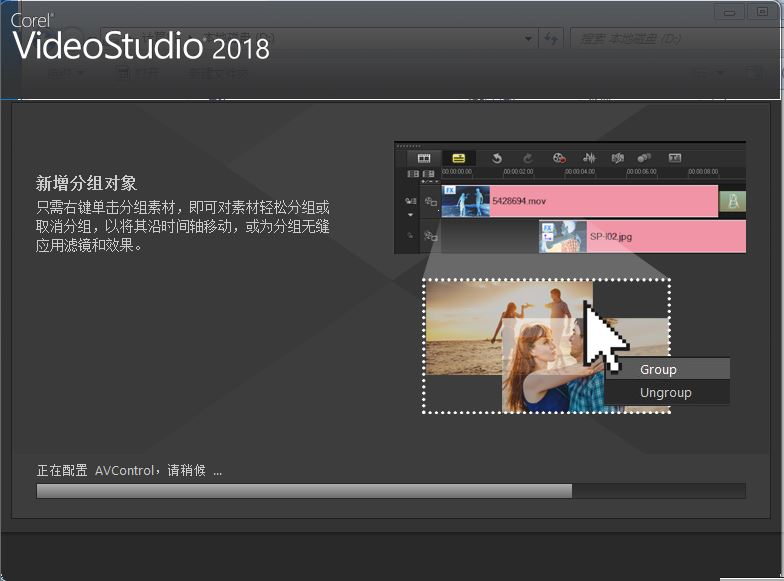Viewport: 784px width, 581px height.
Task: Minimize the background window
Action: coord(730,12)
